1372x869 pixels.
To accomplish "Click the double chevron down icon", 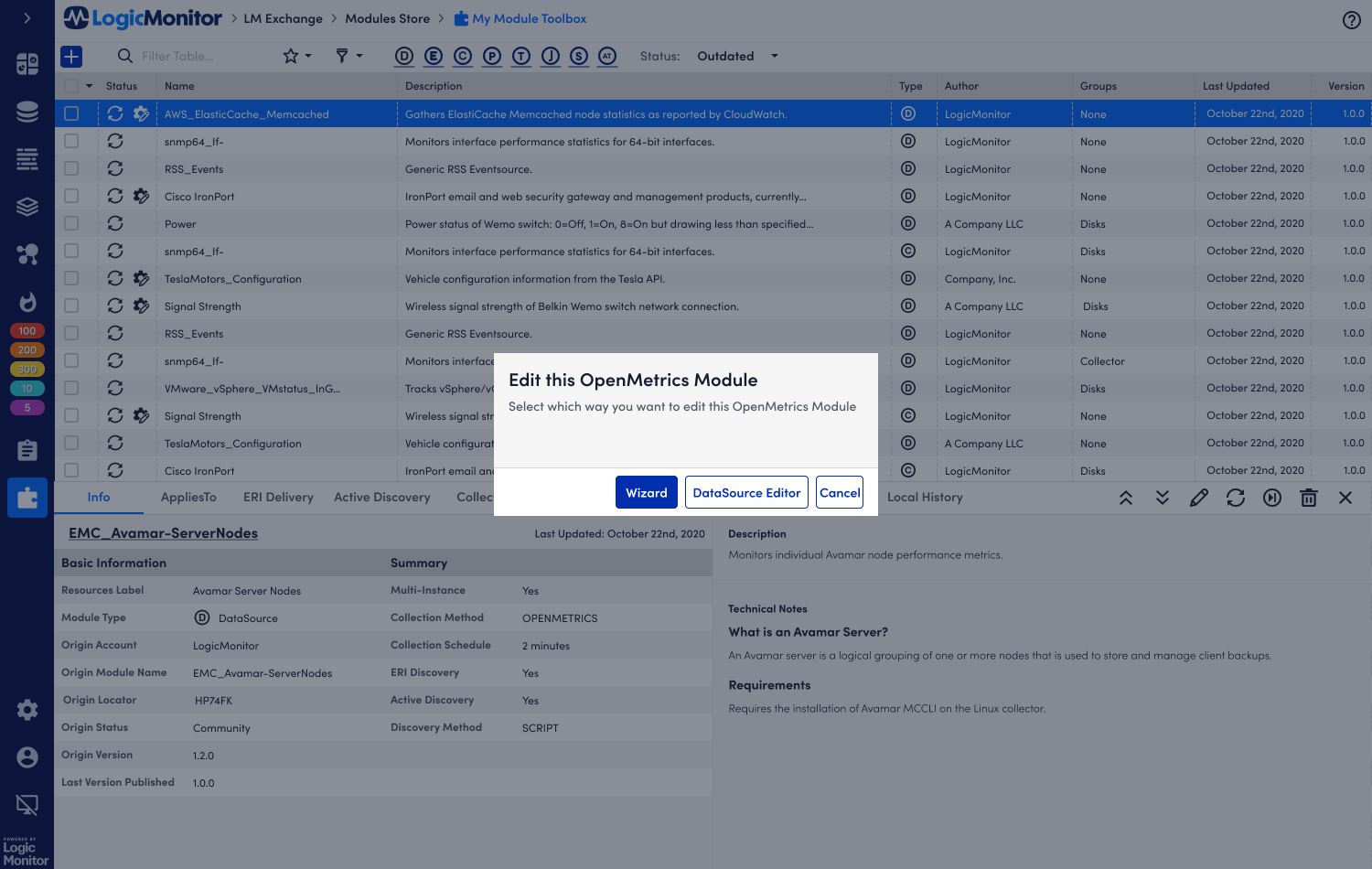I will pos(1163,498).
